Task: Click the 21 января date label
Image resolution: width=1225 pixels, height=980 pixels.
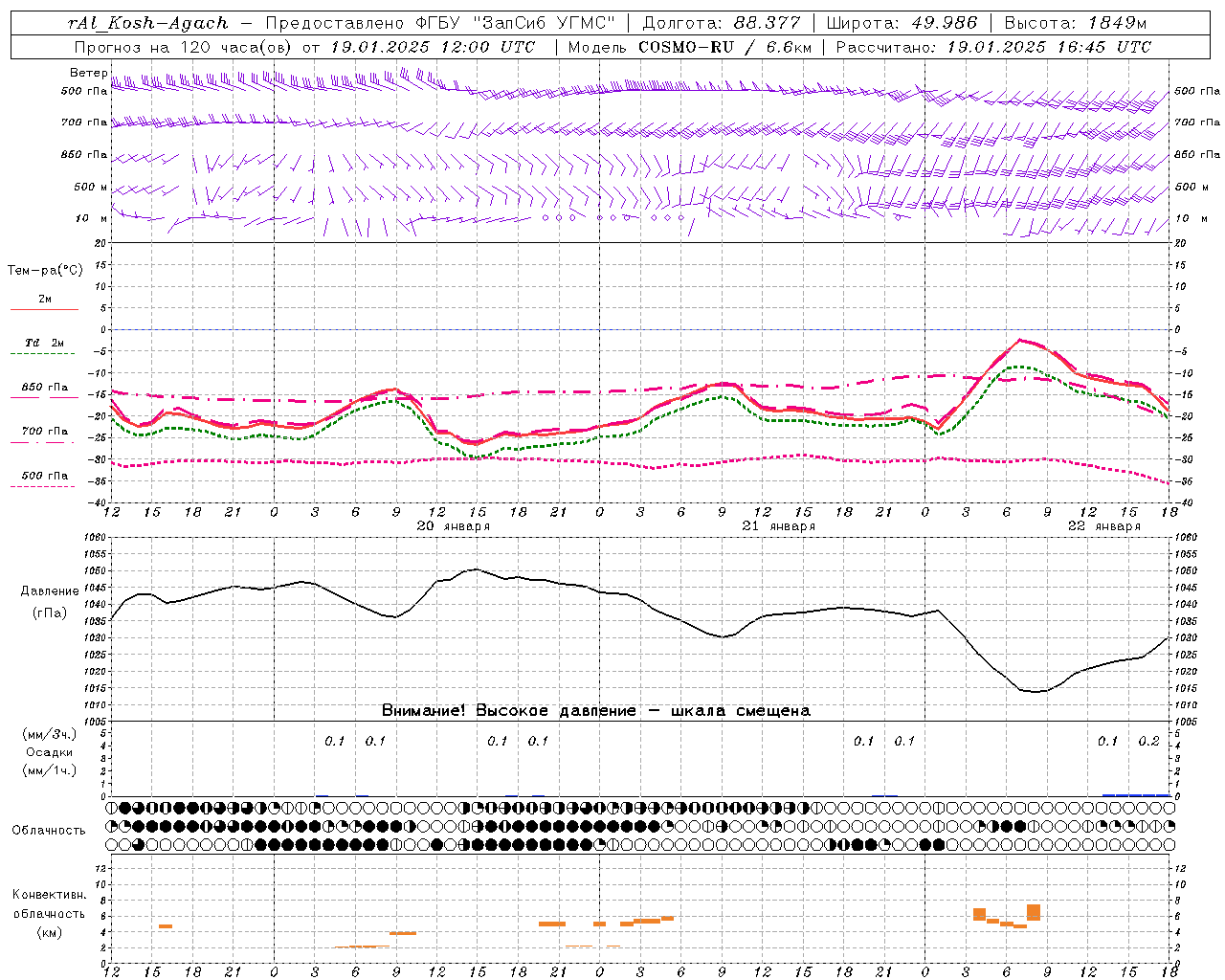Action: point(779,526)
